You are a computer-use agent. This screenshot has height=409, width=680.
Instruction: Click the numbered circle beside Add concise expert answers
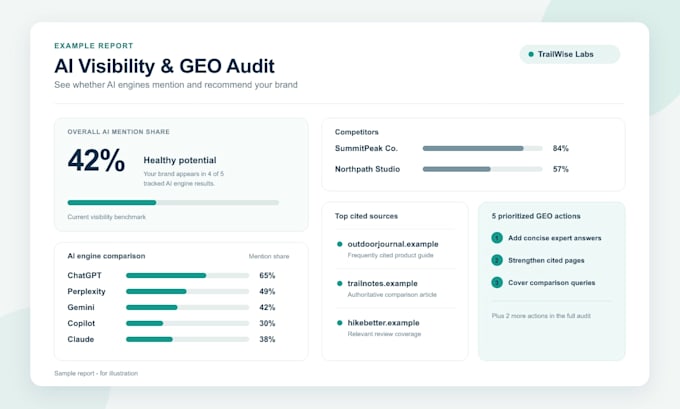click(497, 238)
